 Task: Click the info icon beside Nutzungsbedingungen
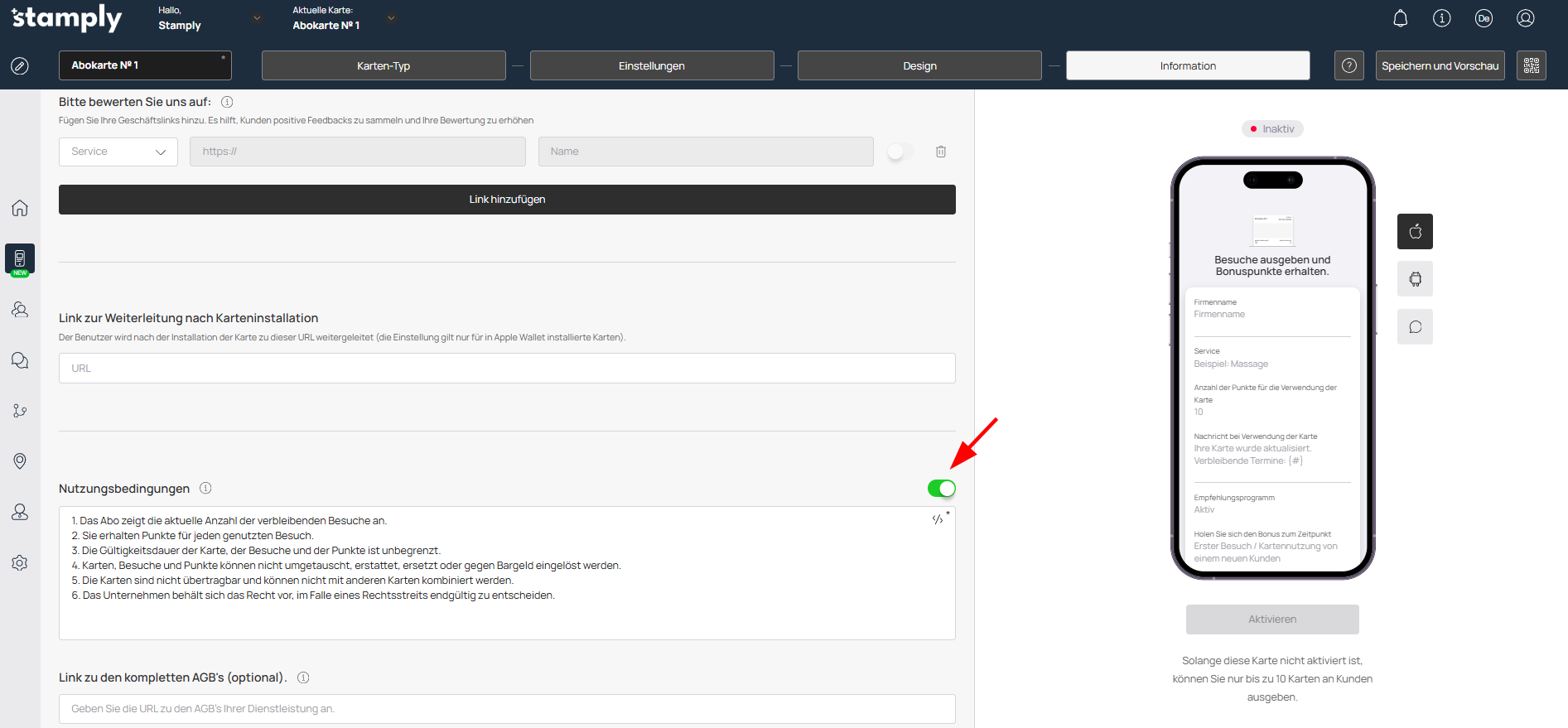pos(205,489)
